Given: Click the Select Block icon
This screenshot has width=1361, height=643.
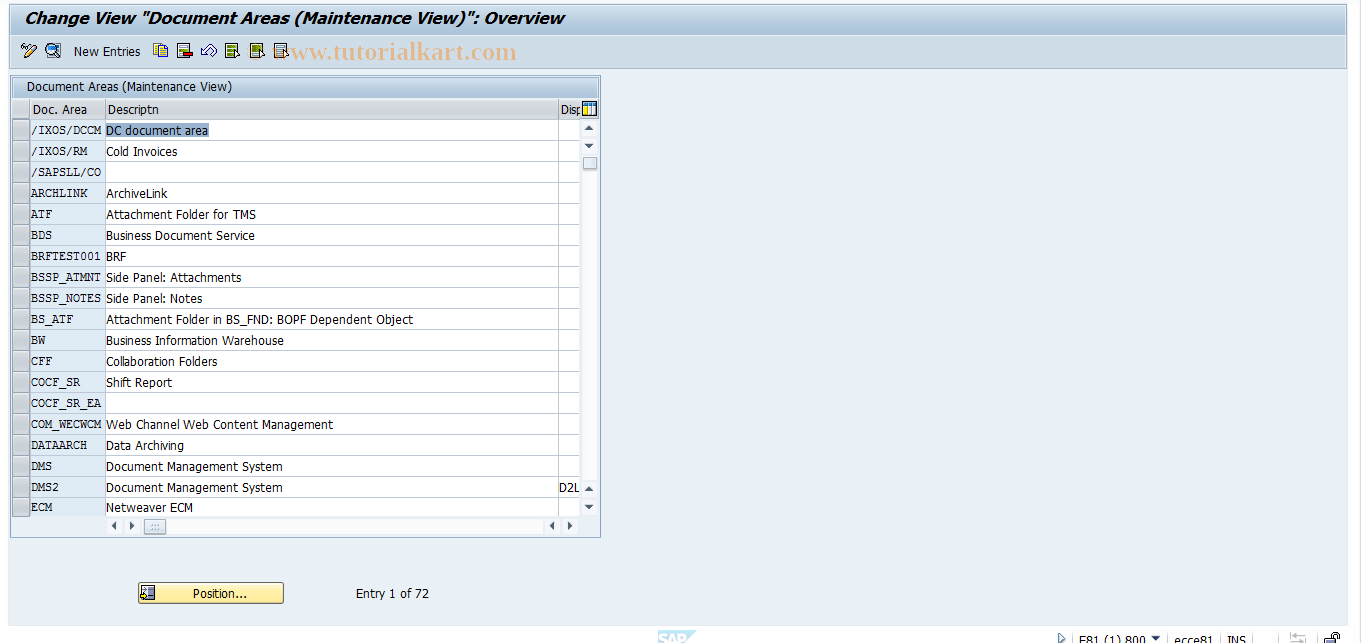Looking at the screenshot, I should [257, 51].
